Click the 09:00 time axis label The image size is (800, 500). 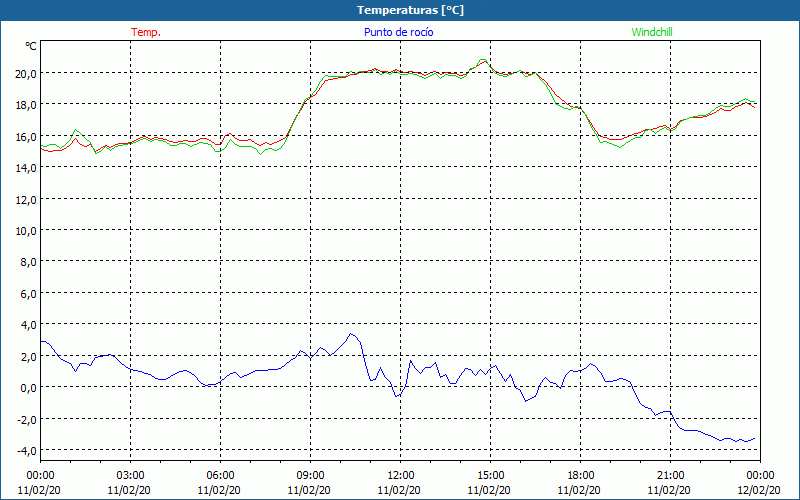310,476
